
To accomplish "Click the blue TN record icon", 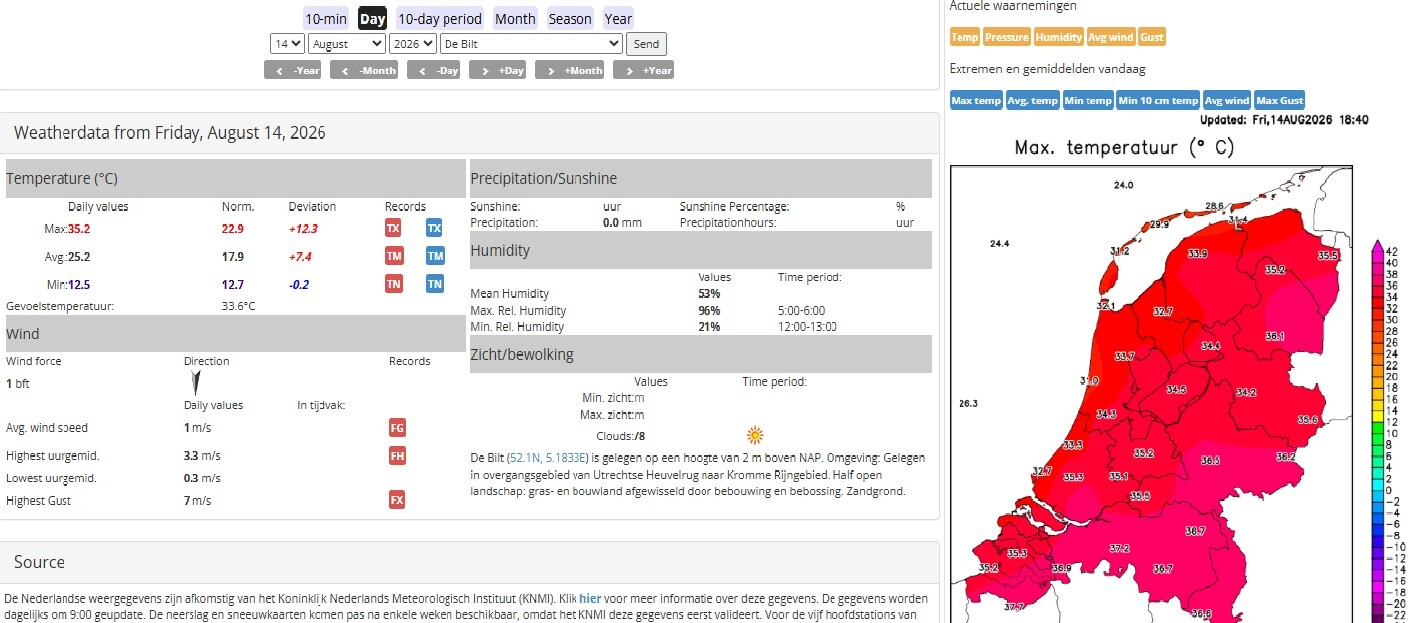I will (434, 284).
